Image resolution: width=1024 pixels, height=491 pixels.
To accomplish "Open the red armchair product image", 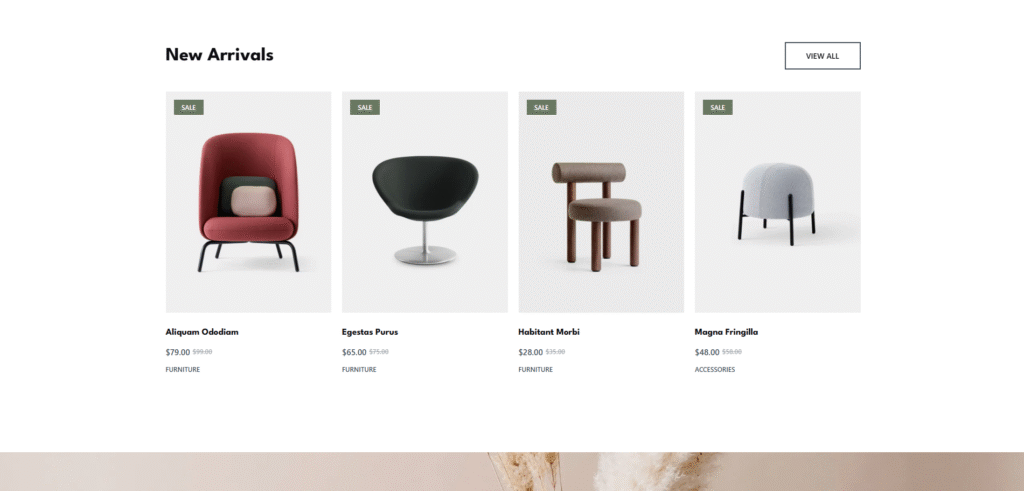I will (248, 202).
